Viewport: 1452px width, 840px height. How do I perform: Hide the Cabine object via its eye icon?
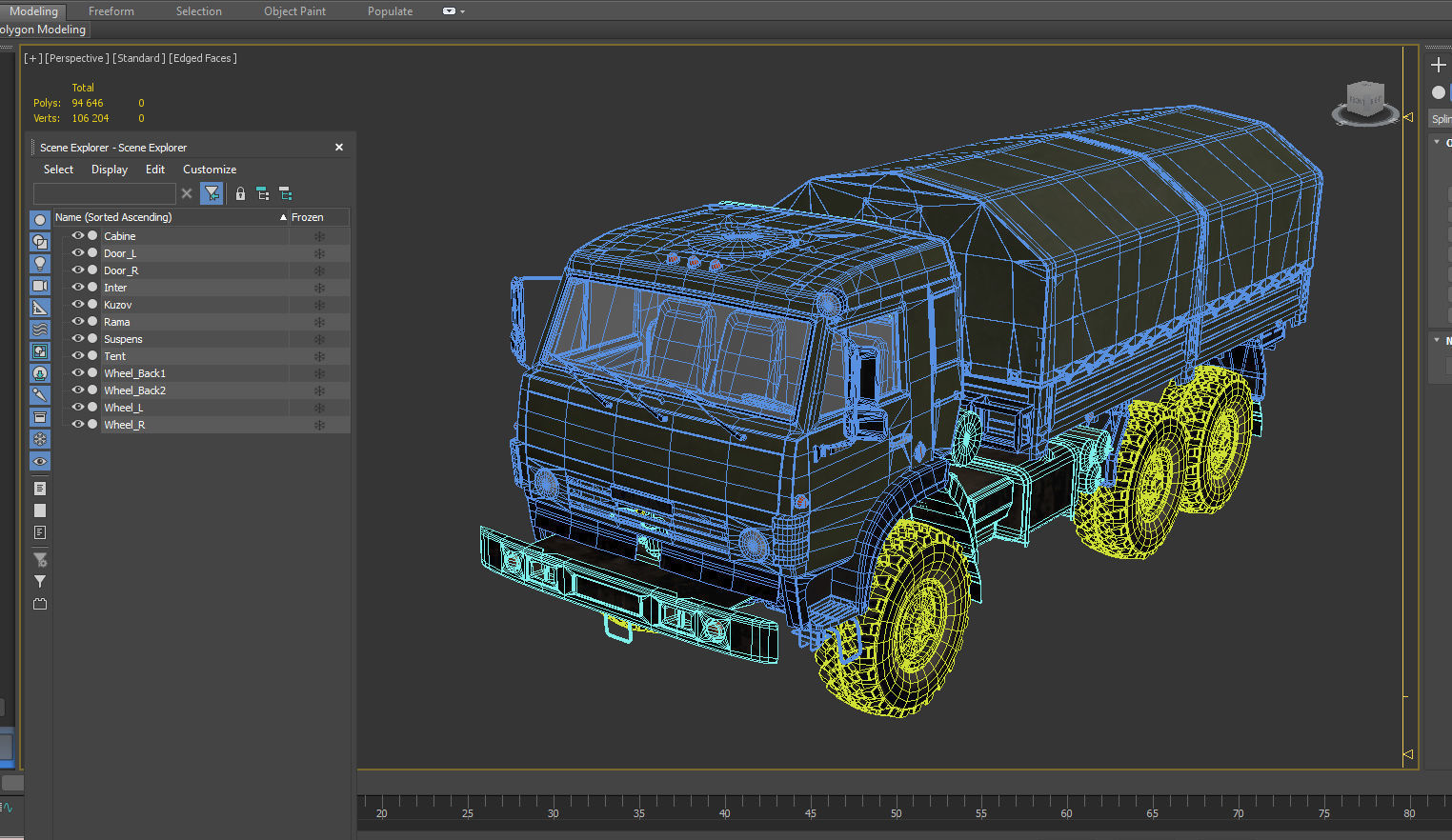78,235
